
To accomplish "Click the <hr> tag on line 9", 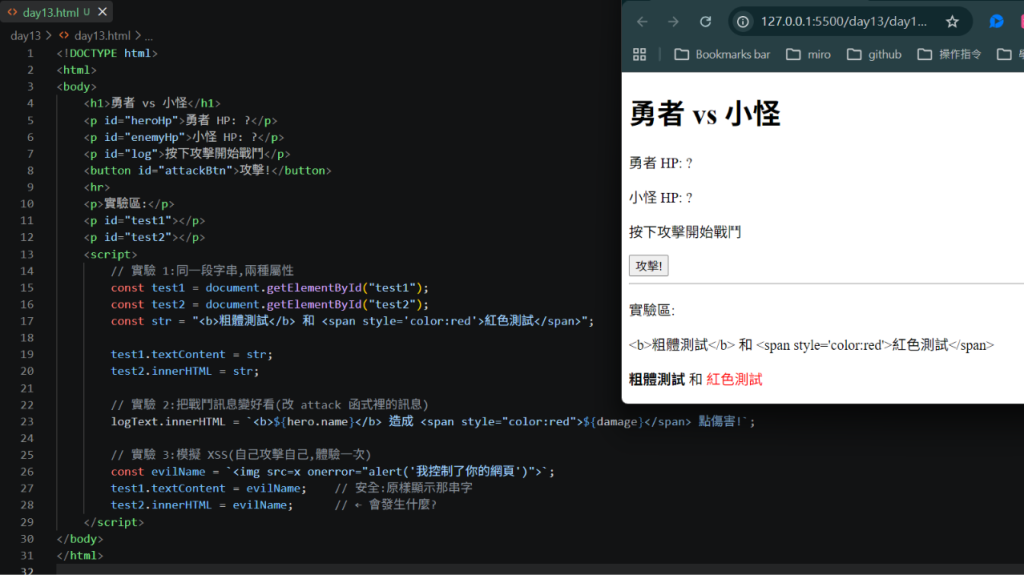I will 97,187.
